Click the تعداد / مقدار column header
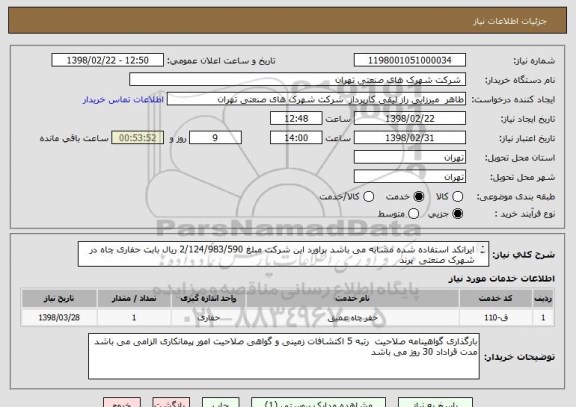Screen dimensions: 576x407 click(134, 298)
